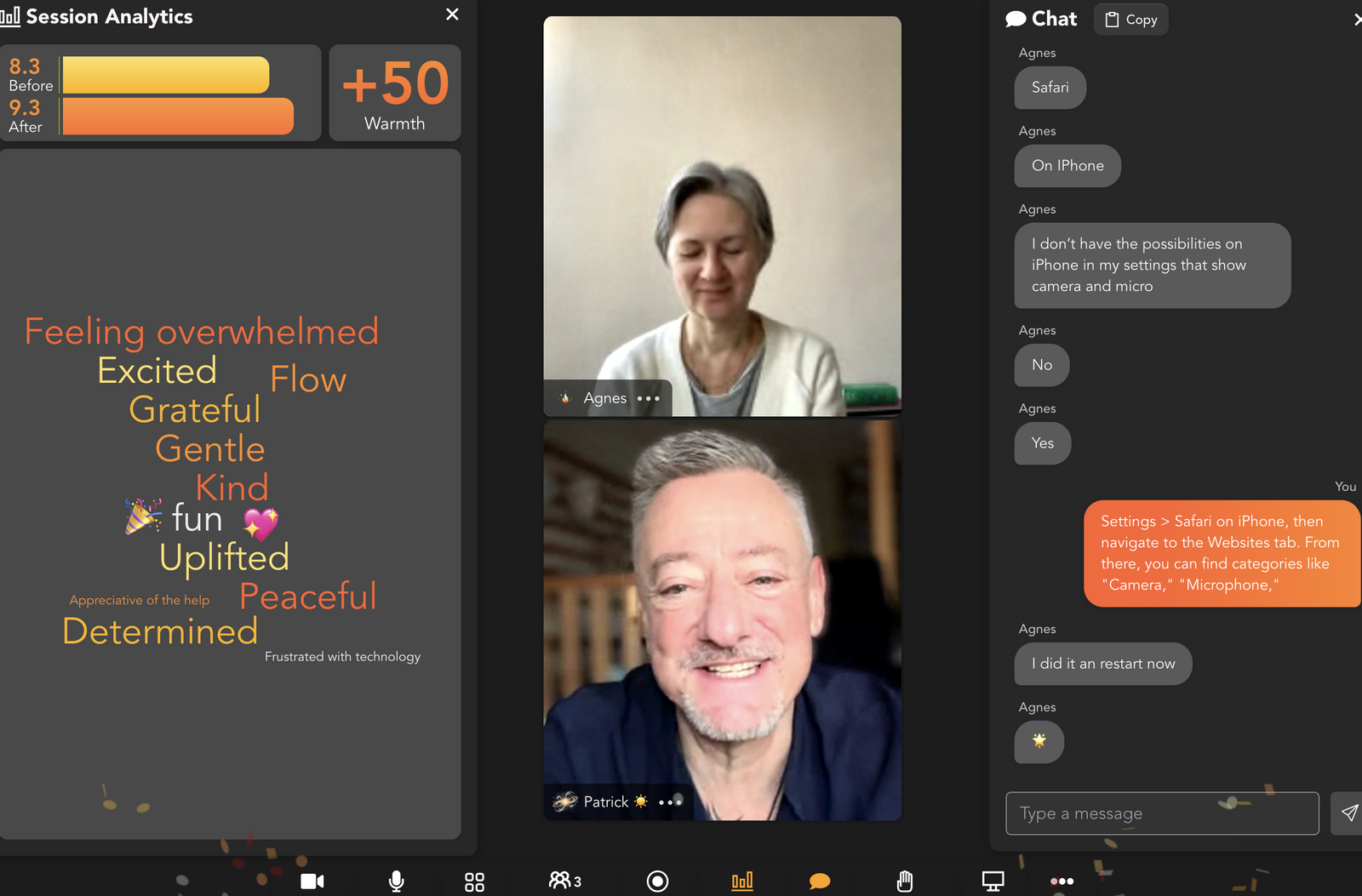Toggle the camera in the bottom toolbar

312,881
